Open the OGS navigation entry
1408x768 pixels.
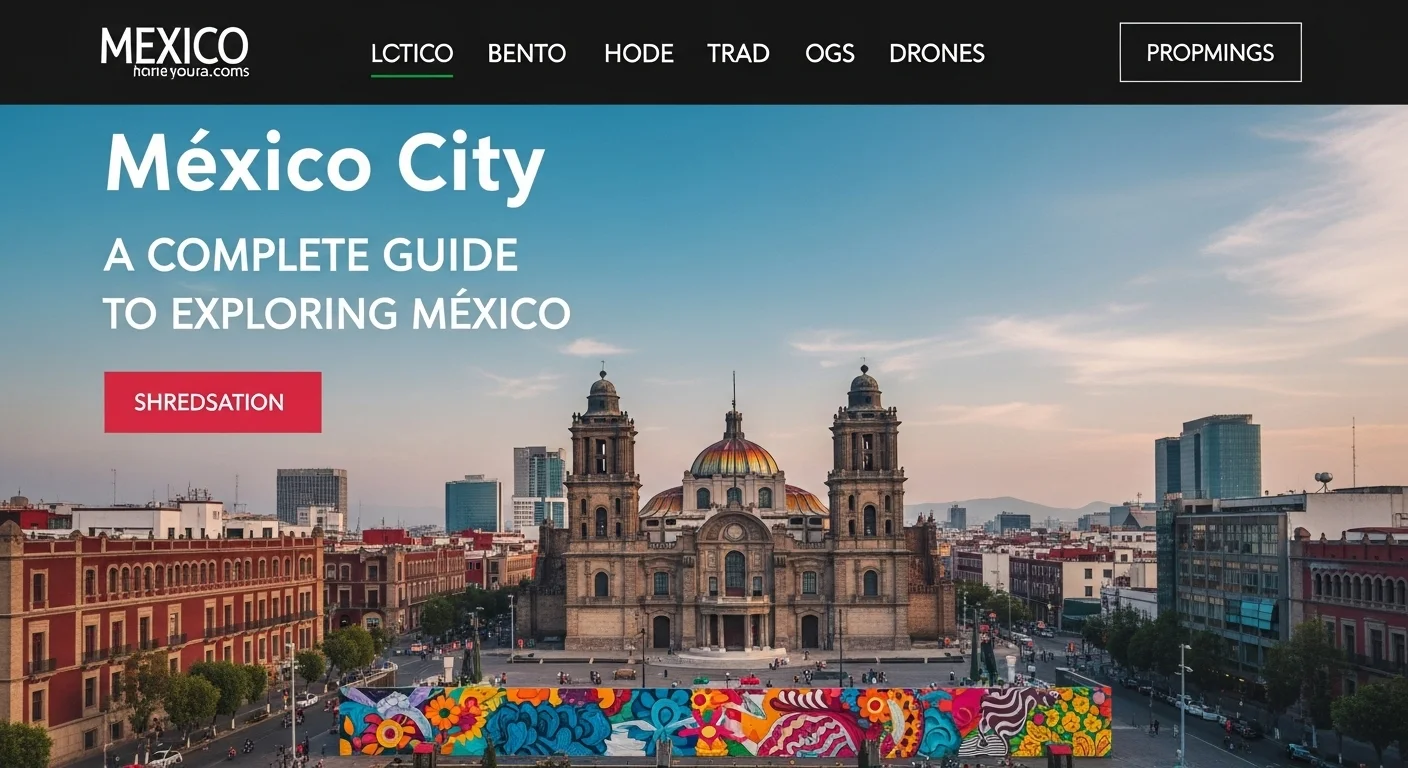coord(830,54)
